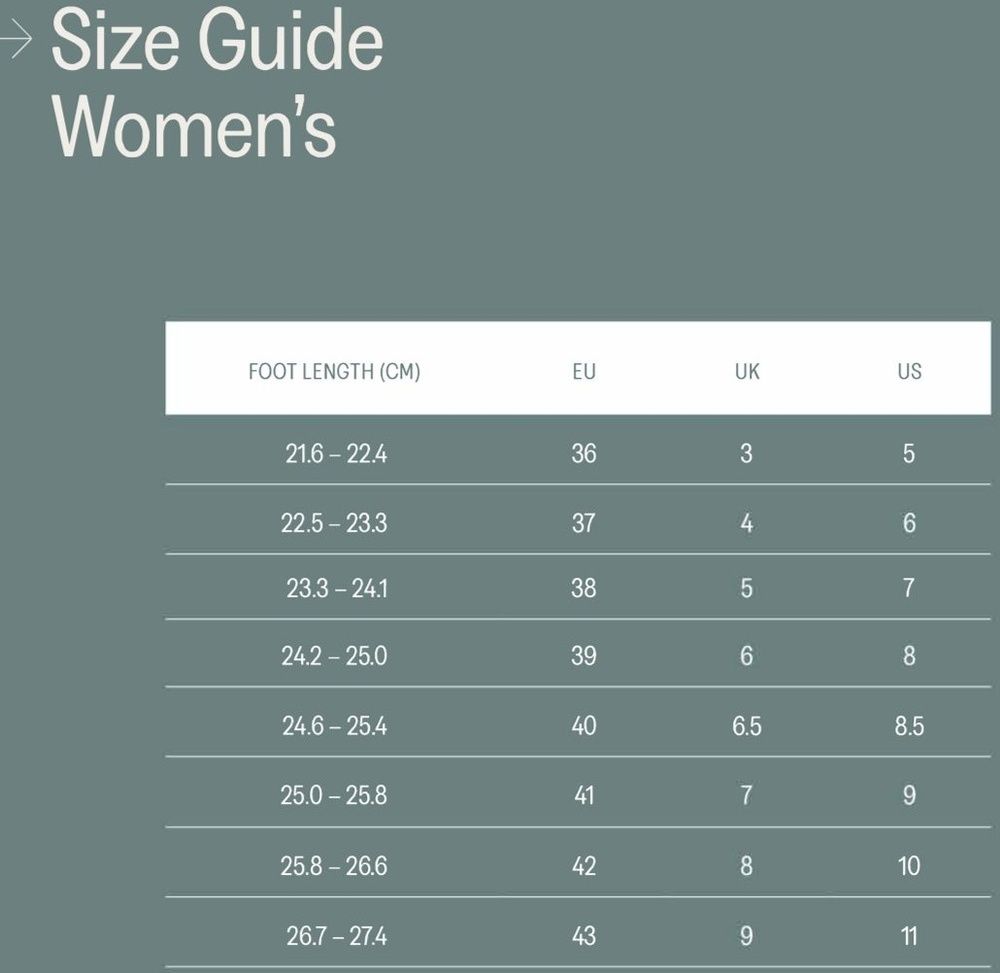Click the FOOT LENGTH (CM) column header
Image resolution: width=1000 pixels, height=973 pixels.
pos(334,372)
